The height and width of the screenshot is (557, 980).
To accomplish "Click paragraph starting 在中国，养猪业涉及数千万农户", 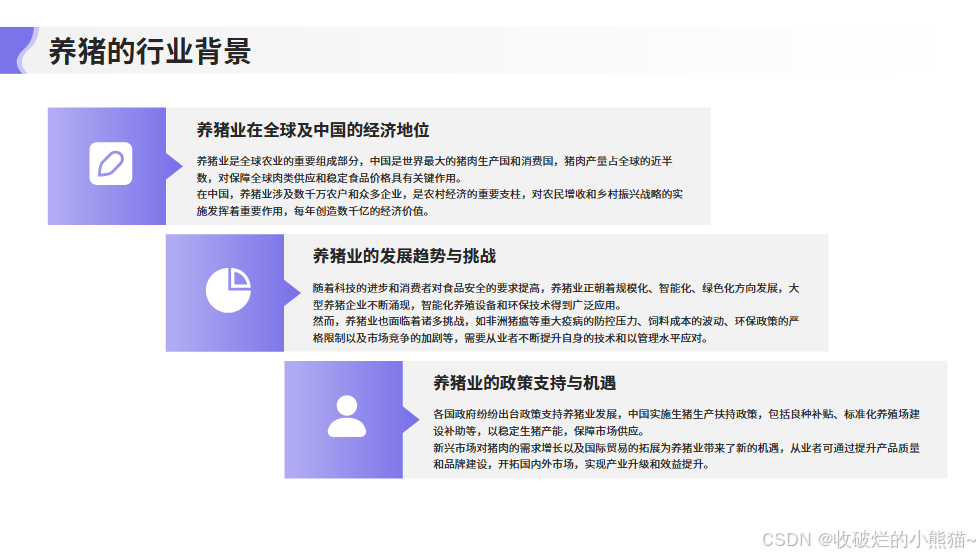I will coord(439,203).
